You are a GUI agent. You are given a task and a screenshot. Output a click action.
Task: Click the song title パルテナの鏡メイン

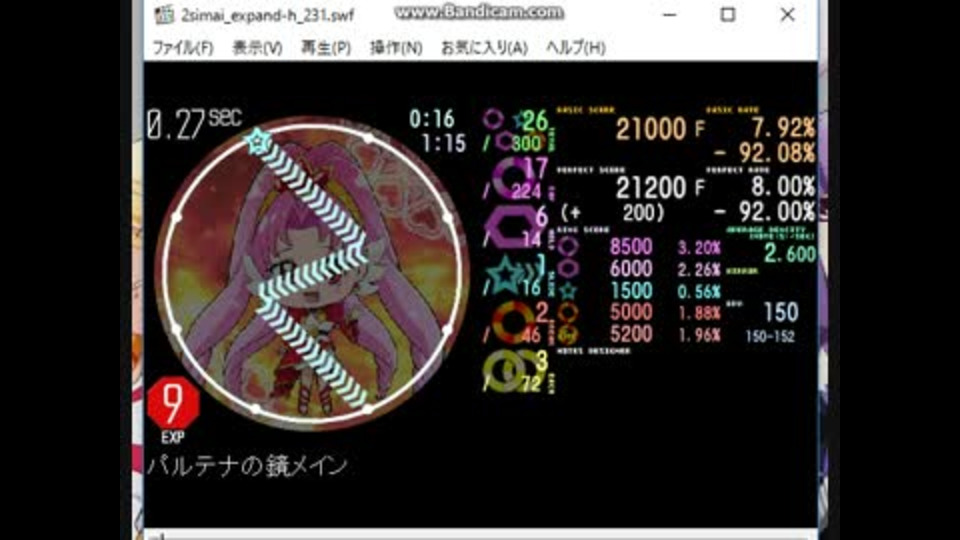pos(247,466)
